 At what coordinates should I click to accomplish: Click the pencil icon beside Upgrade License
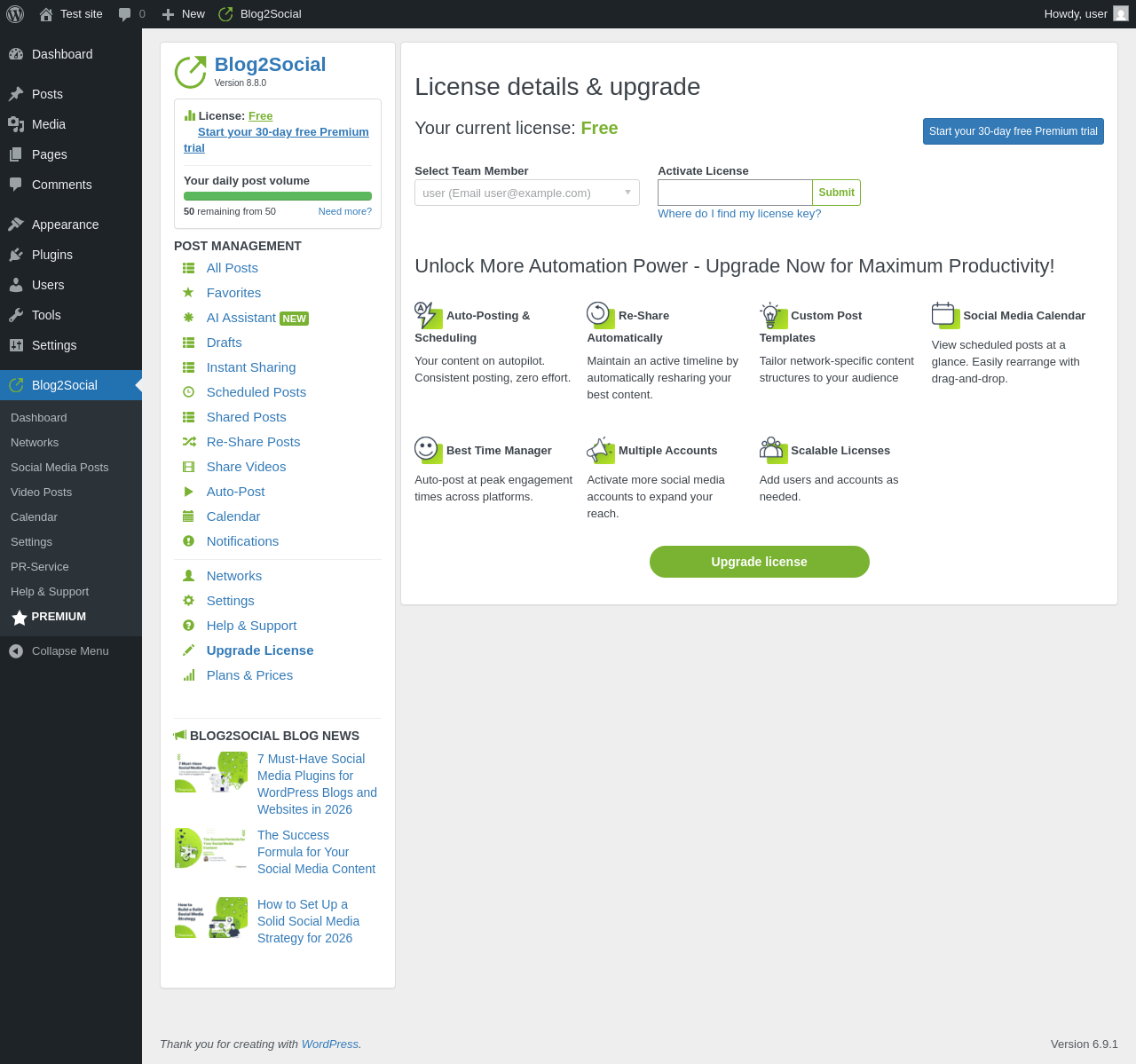coord(188,650)
